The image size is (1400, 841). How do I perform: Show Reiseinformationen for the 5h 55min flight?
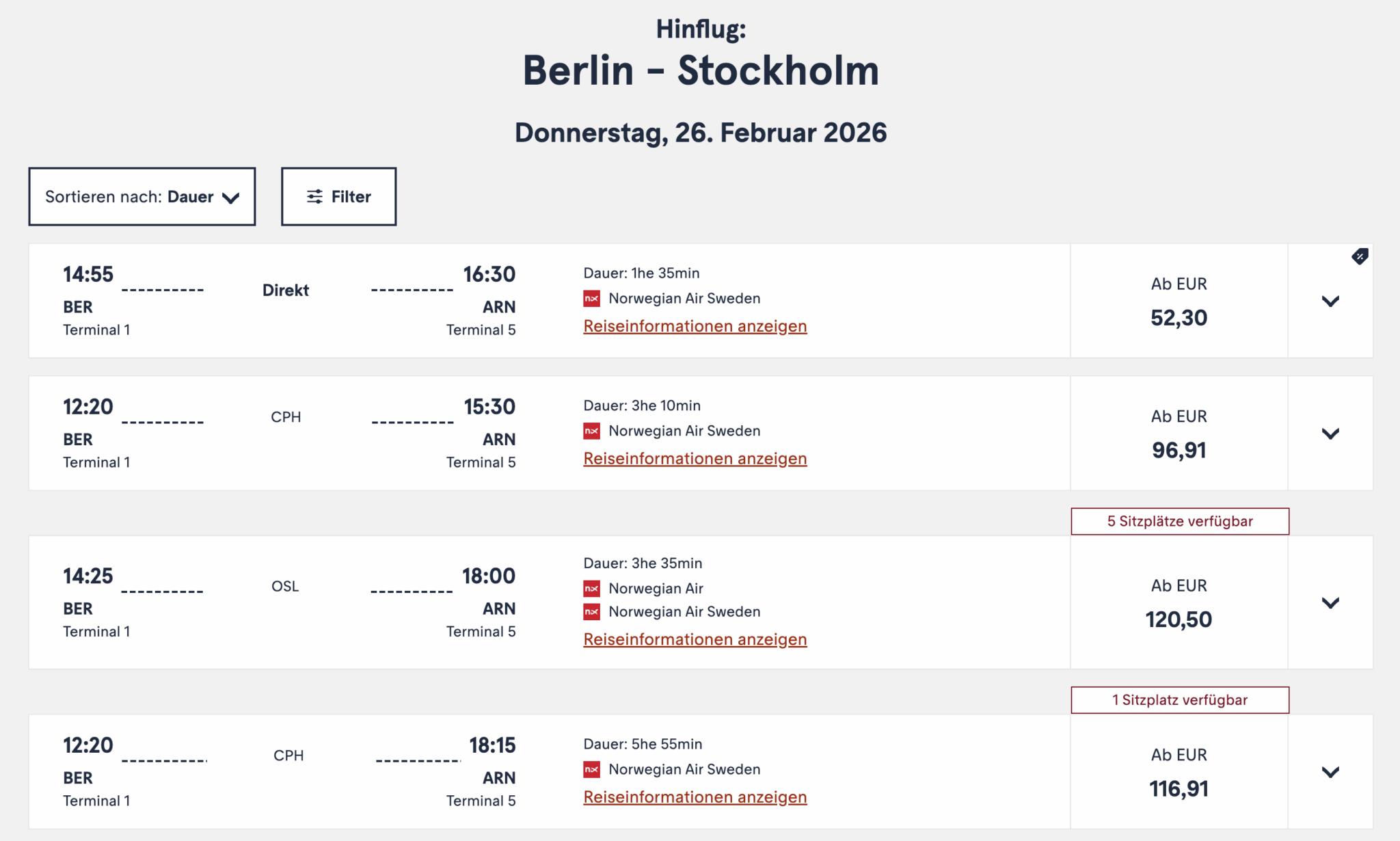(695, 797)
